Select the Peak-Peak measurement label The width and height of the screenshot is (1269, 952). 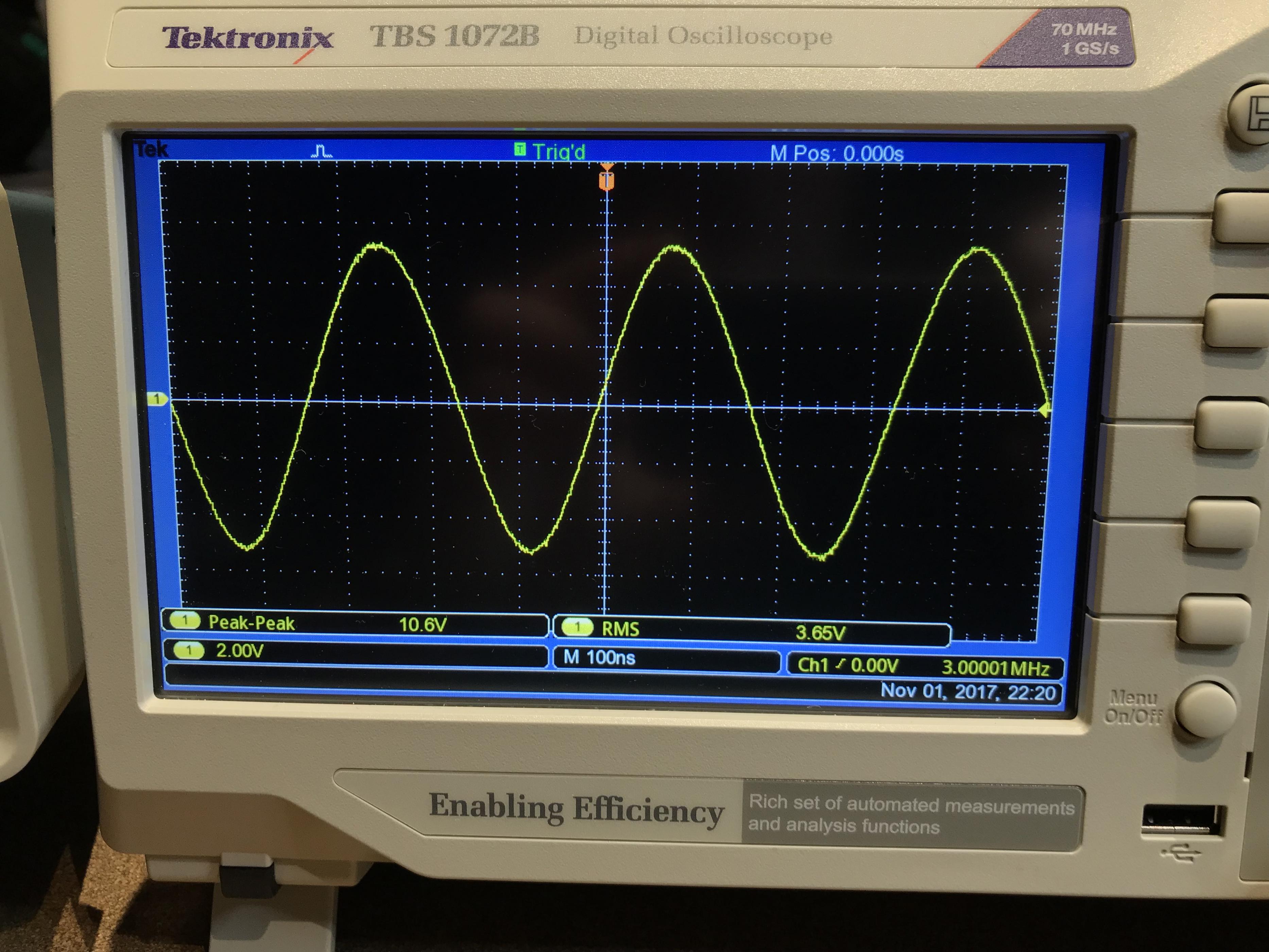[x=251, y=623]
